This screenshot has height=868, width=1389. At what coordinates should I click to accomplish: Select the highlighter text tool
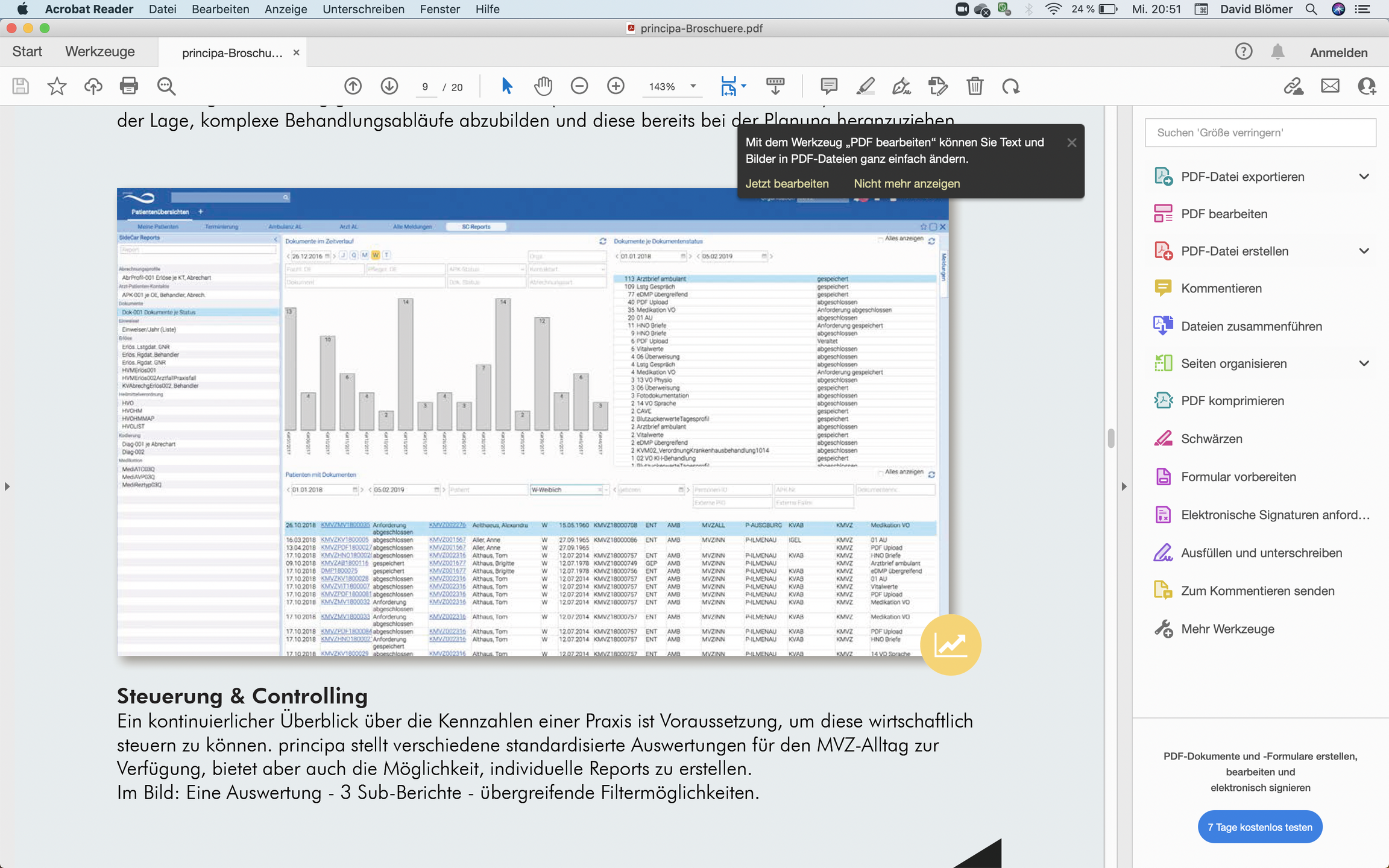click(x=865, y=86)
